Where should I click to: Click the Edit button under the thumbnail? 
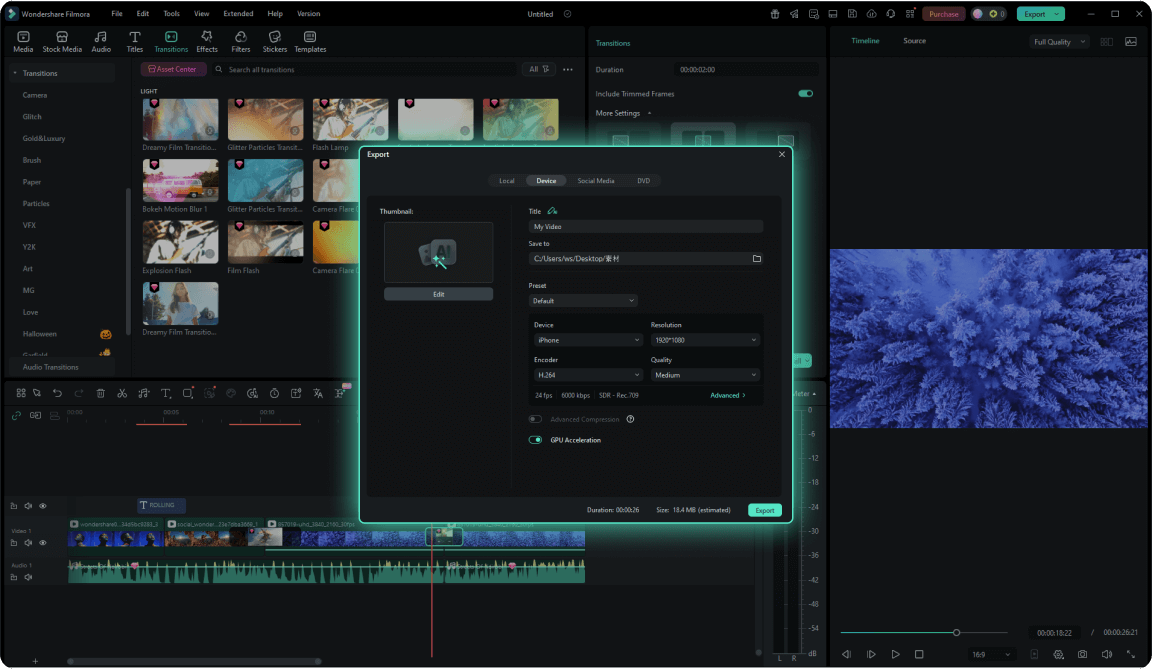(x=438, y=293)
